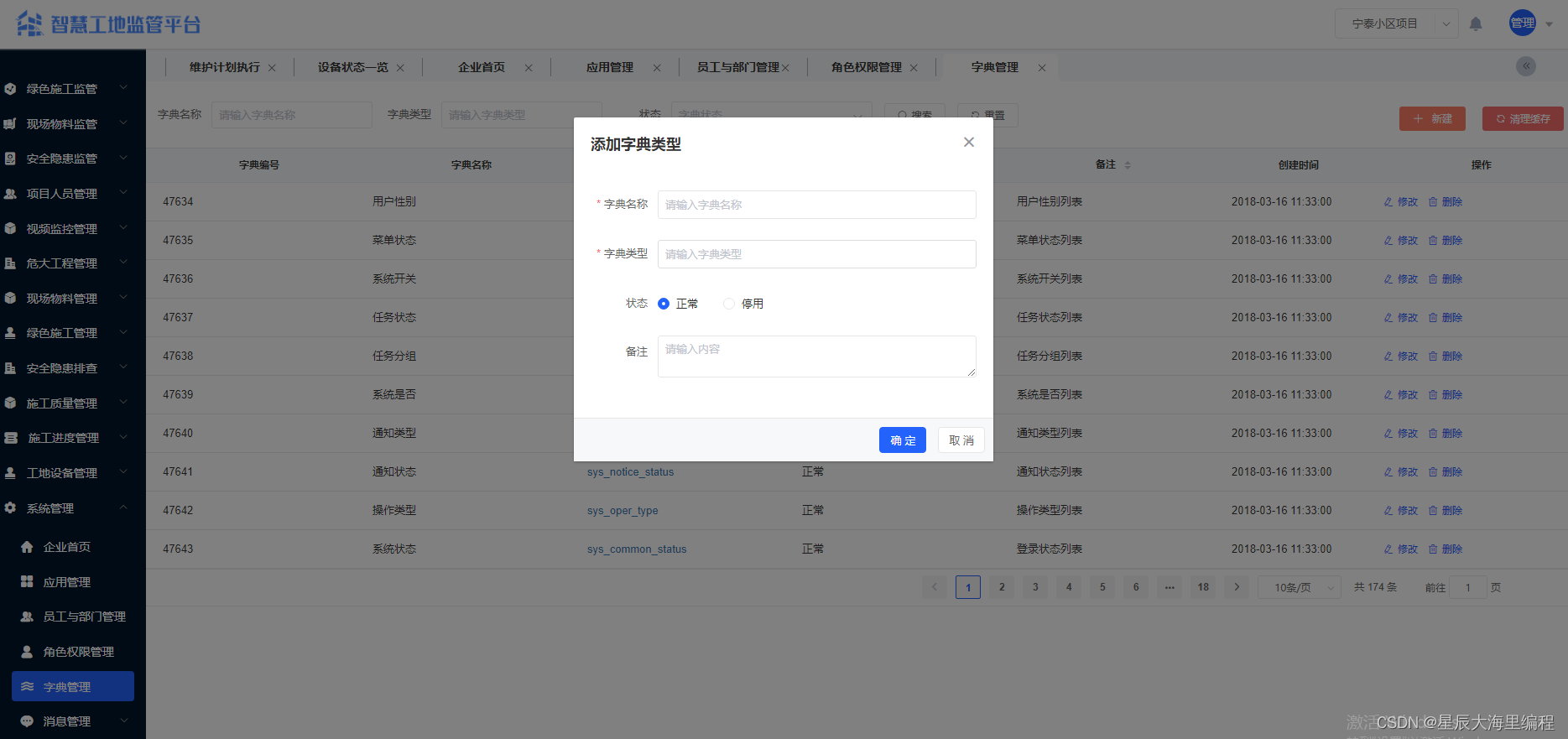Open the 管理 user avatar
Screen dimensions: 1568x739
click(x=1523, y=23)
